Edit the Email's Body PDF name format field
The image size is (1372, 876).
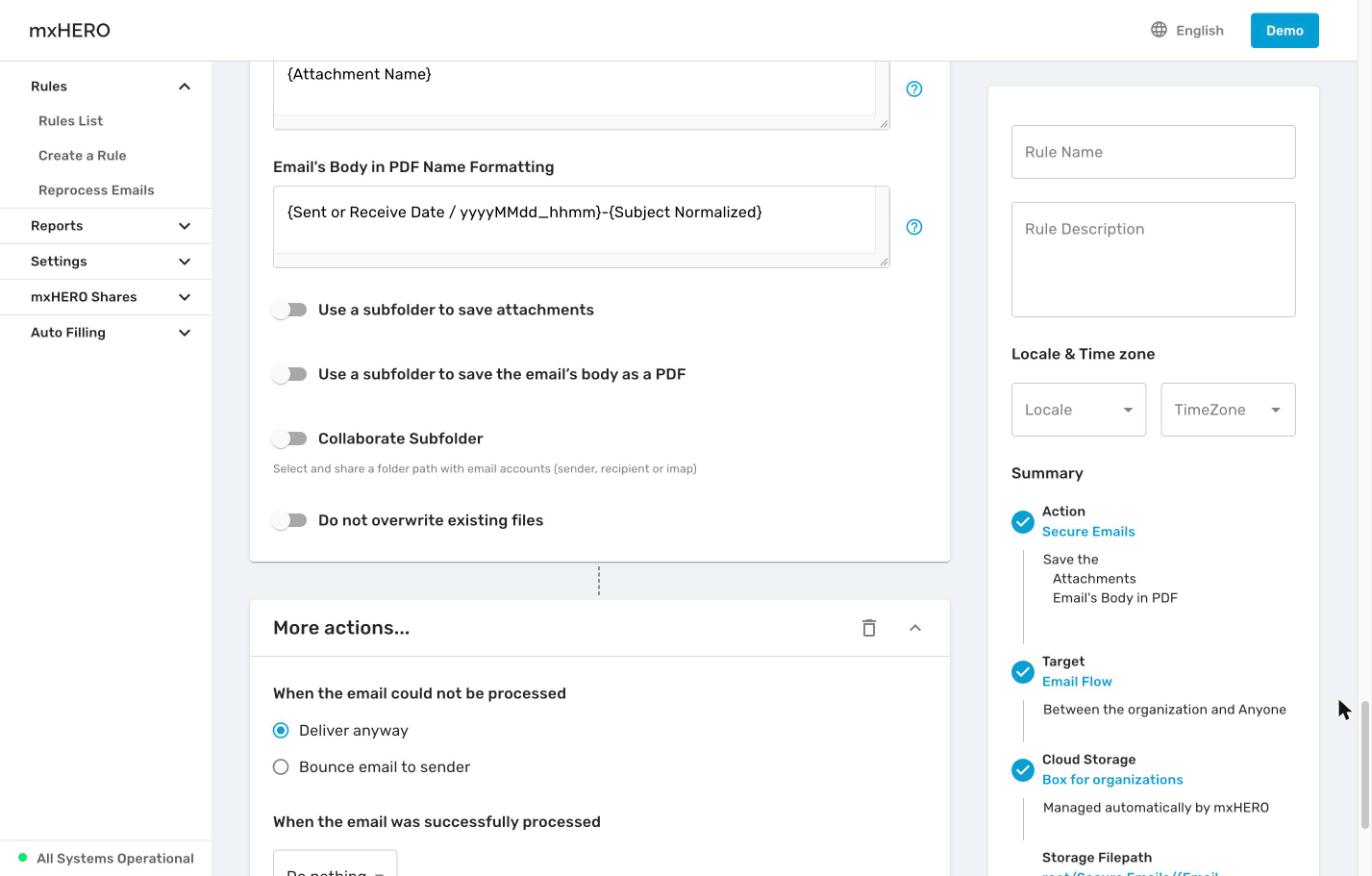click(581, 226)
